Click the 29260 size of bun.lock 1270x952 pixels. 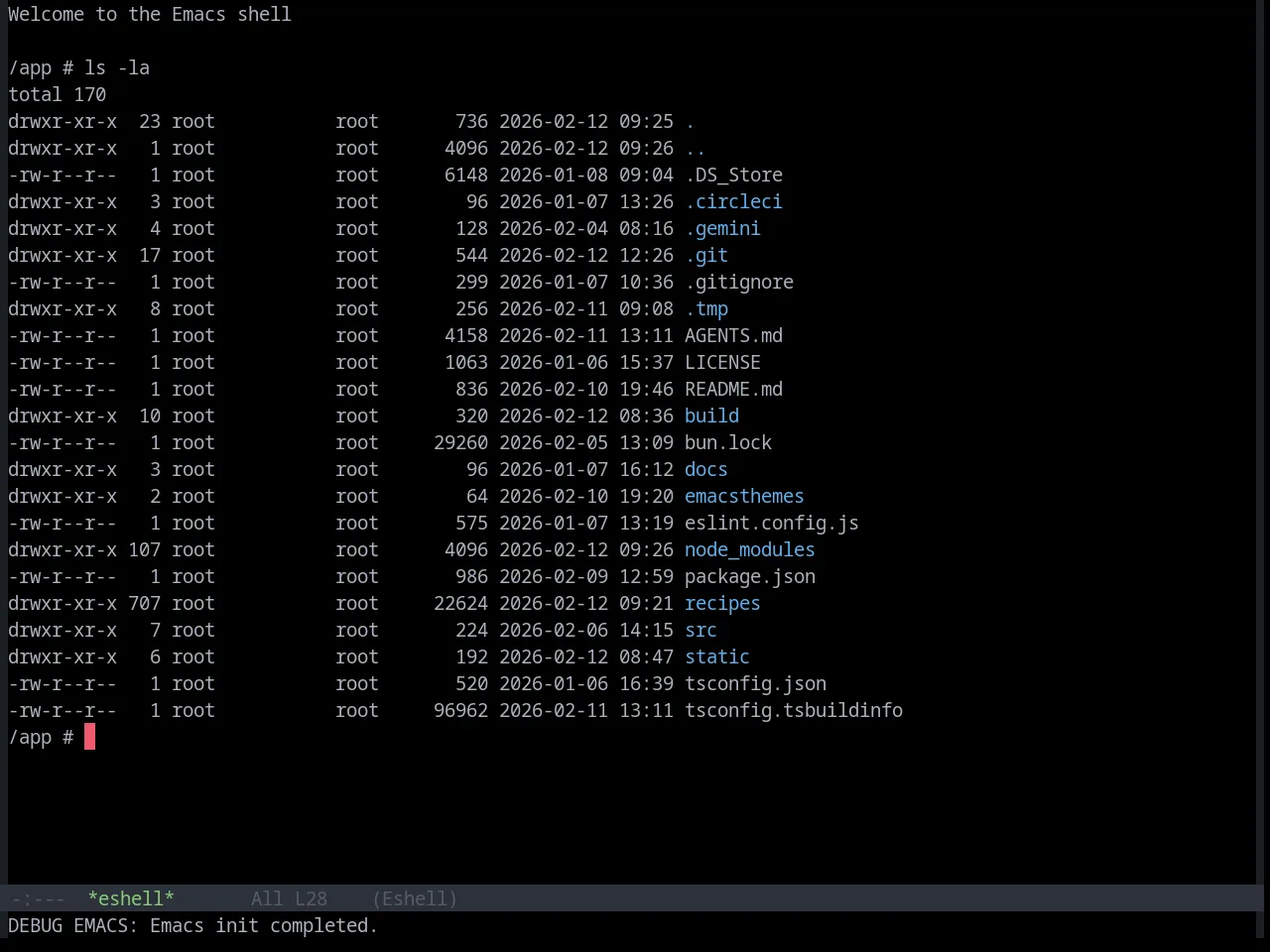pos(460,442)
